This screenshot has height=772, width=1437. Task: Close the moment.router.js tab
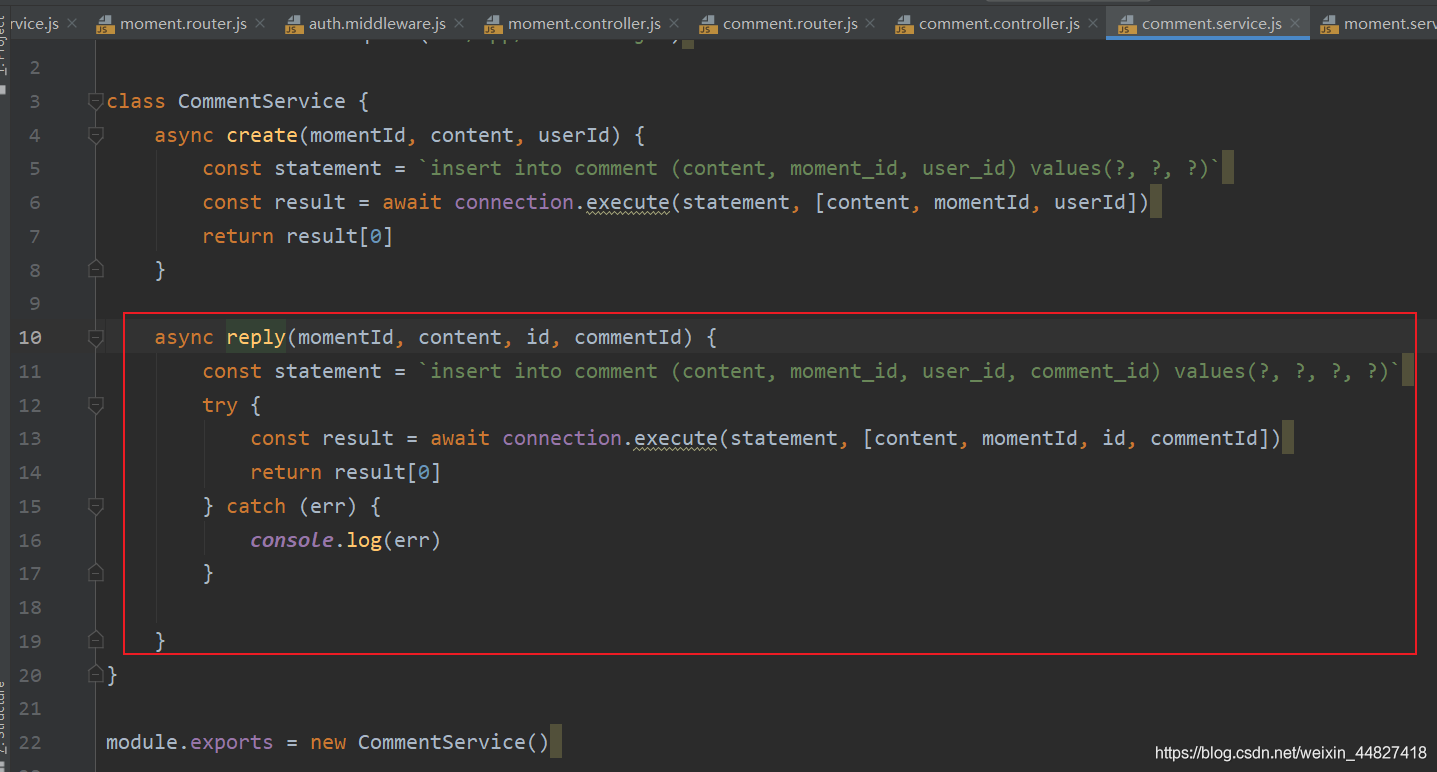coord(261,23)
